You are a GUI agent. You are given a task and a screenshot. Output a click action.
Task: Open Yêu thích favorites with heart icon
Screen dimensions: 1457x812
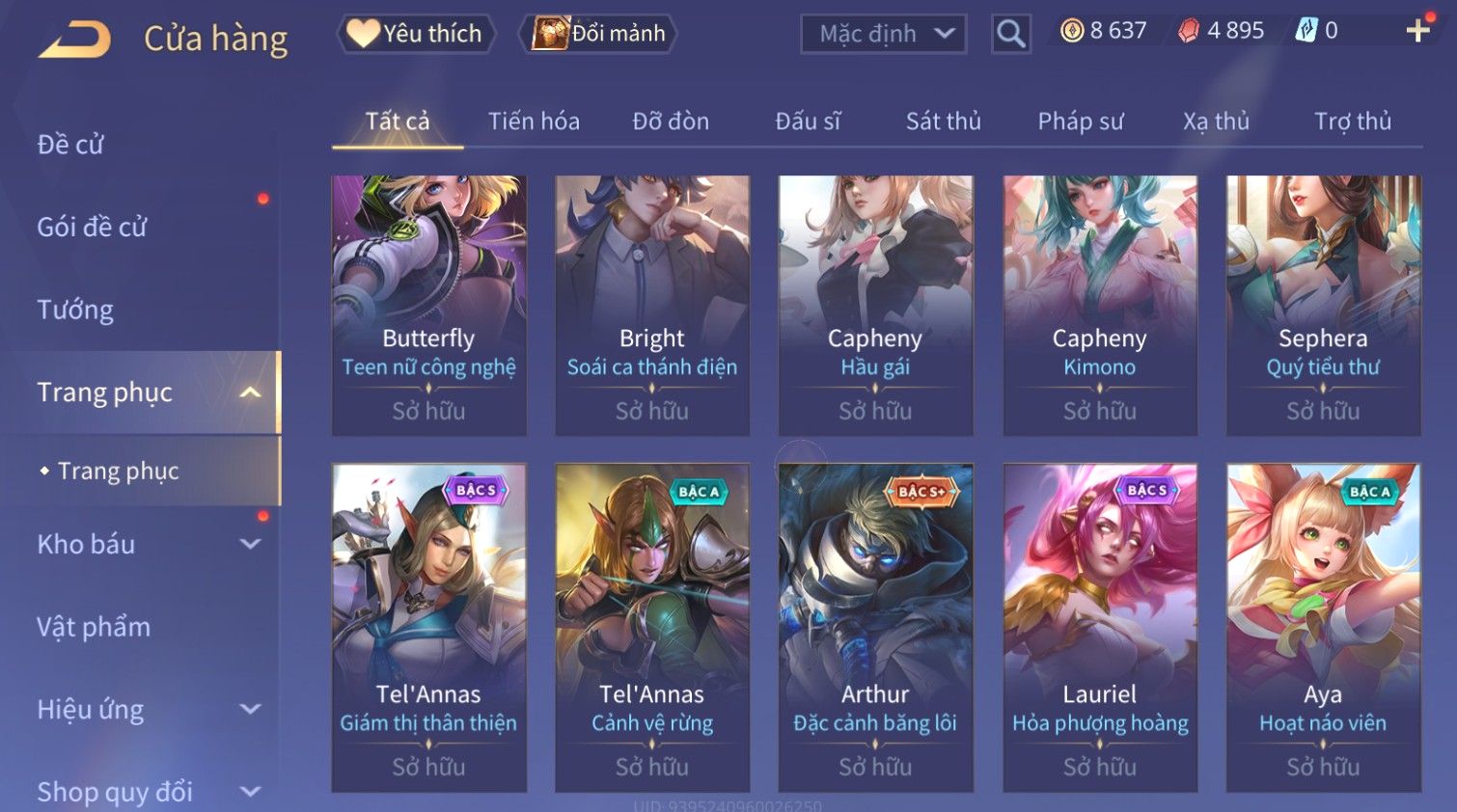coord(416,34)
